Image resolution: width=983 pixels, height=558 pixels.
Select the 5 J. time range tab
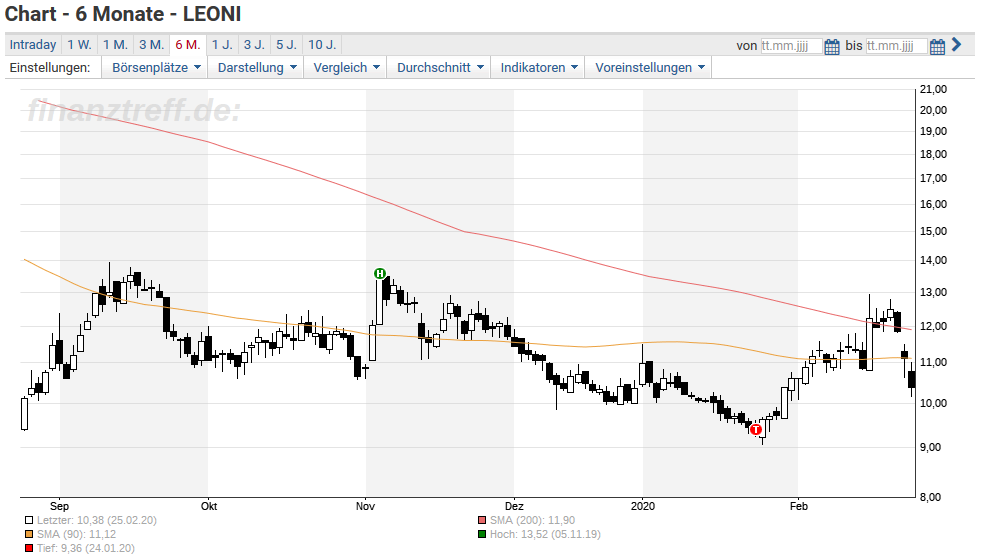(286, 45)
